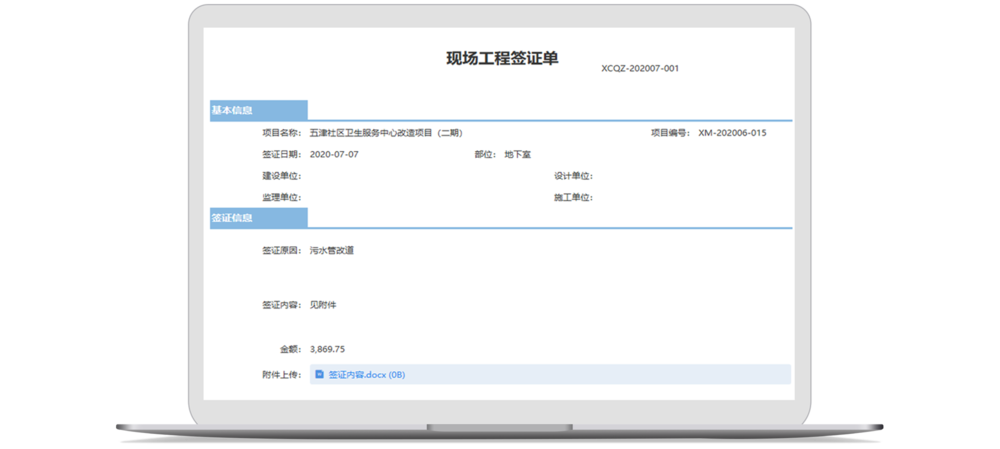
Task: Click the 部位 value 地下室
Action: click(x=519, y=155)
